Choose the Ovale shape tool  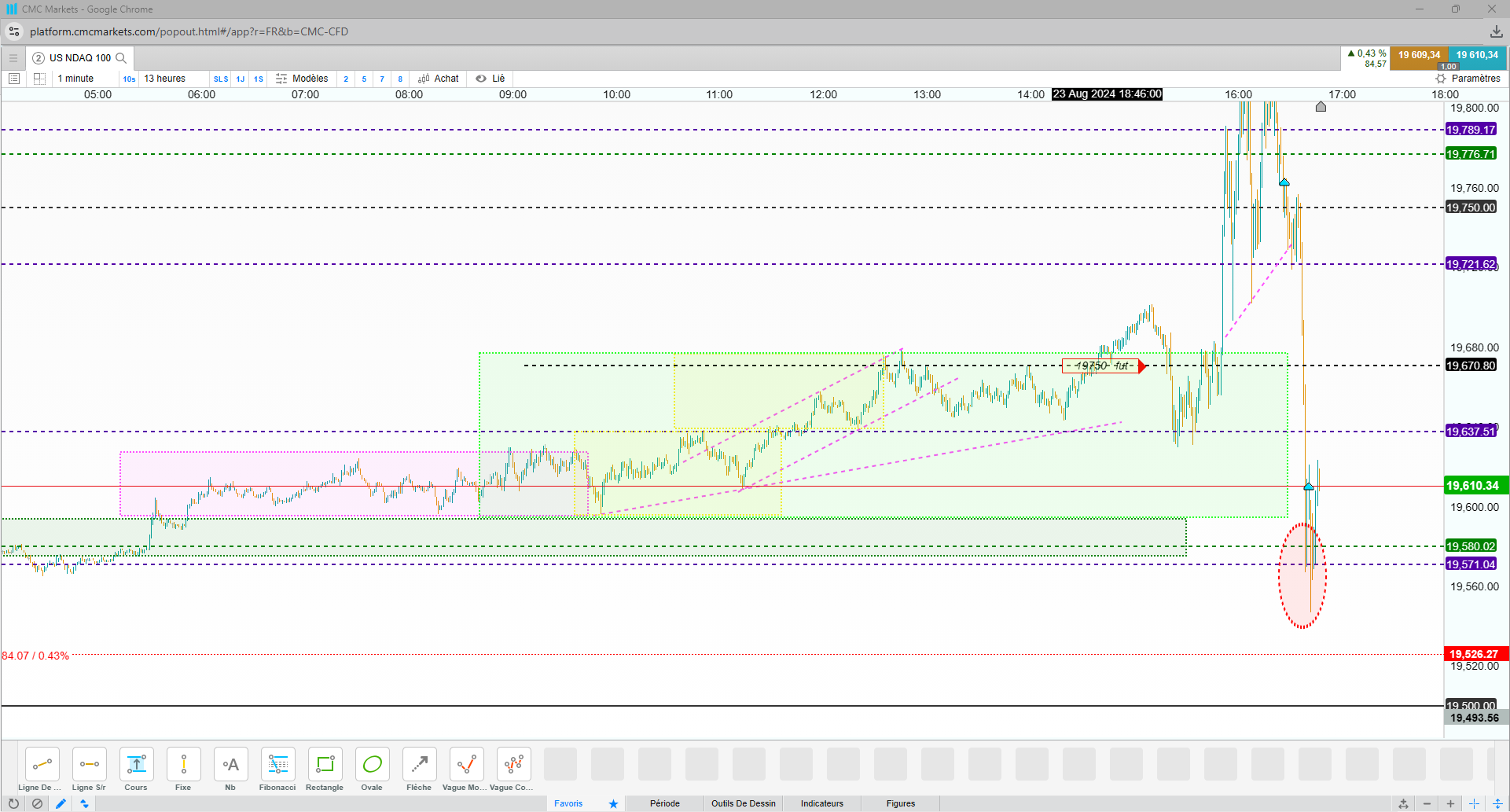click(372, 769)
